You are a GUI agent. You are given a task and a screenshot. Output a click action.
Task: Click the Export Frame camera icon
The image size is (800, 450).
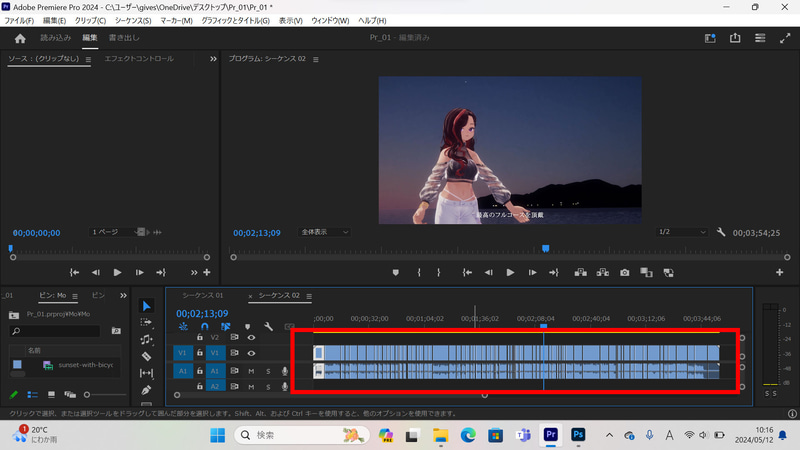pos(624,272)
